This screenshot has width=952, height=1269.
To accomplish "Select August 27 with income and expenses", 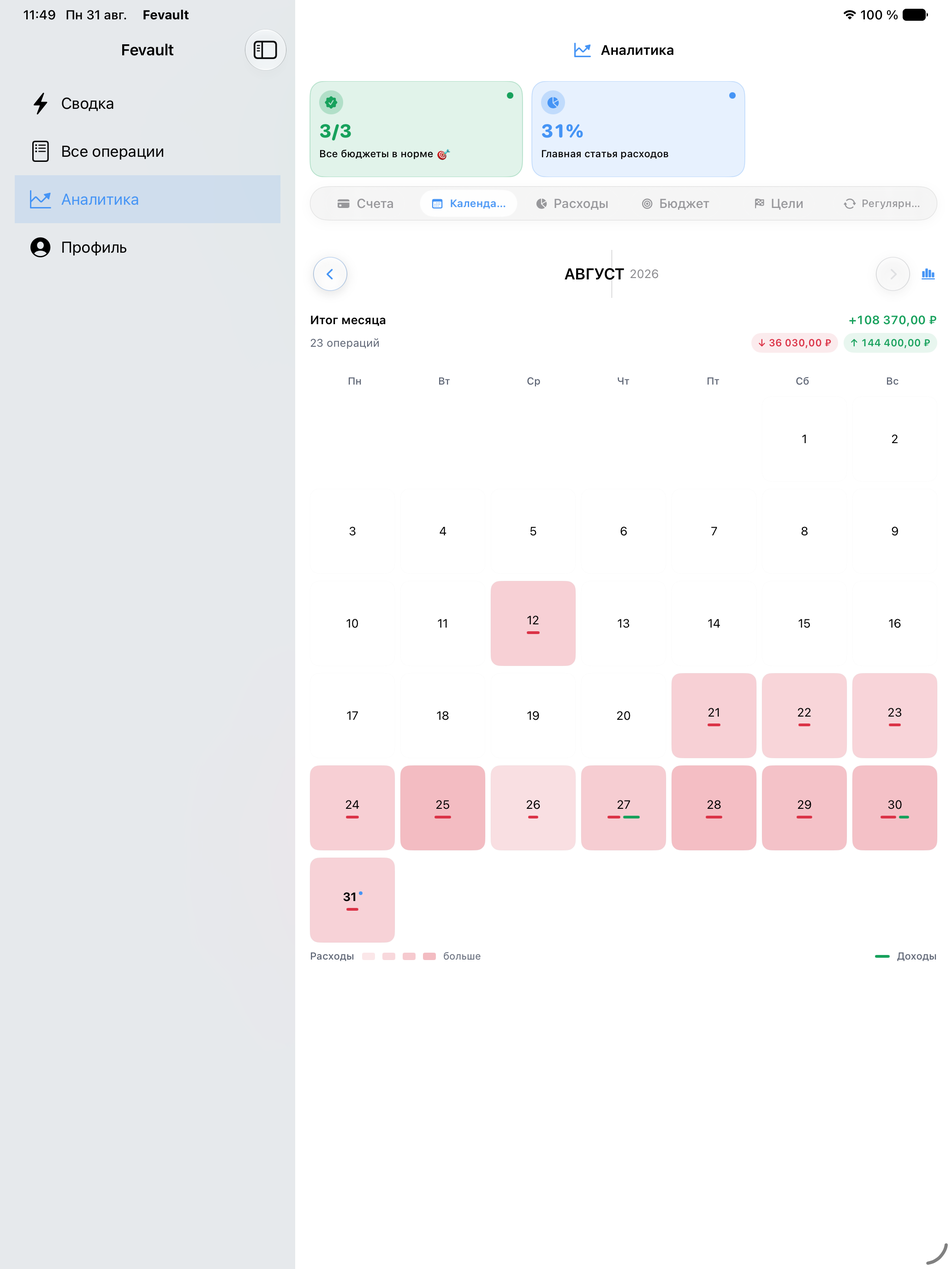I will click(623, 808).
